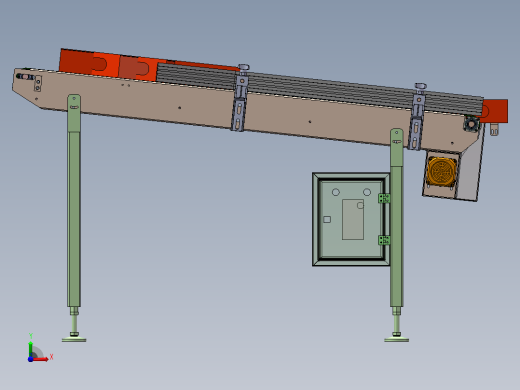Click the small square on the cabinet door
The image size is (520, 390).
pyautogui.click(x=327, y=219)
